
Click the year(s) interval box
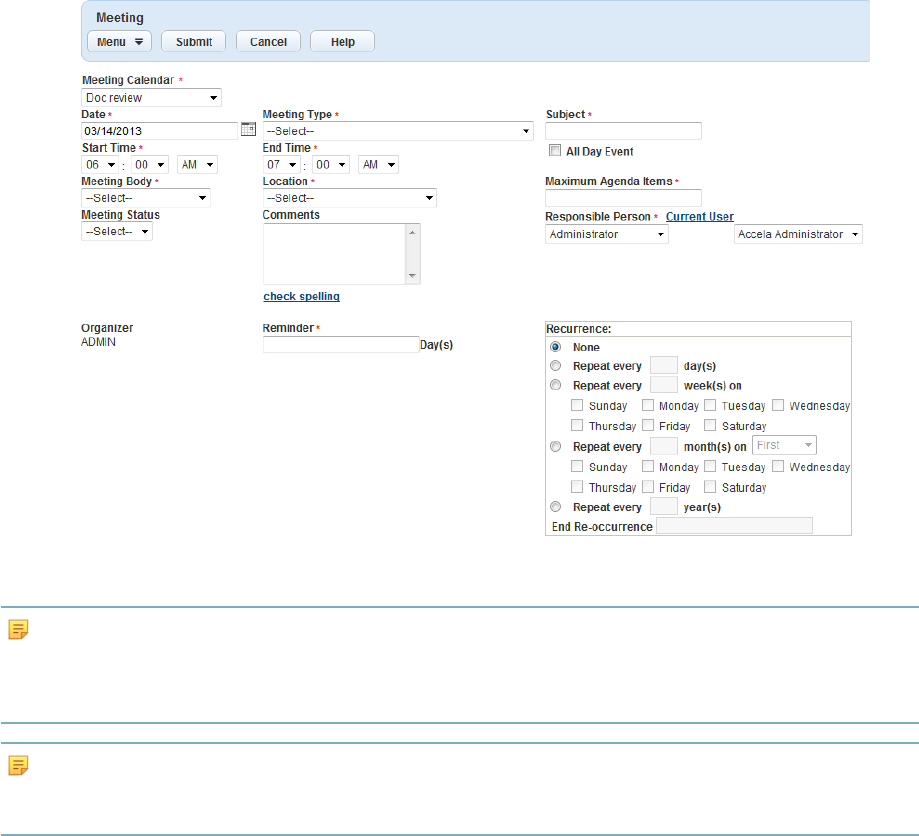tap(664, 507)
